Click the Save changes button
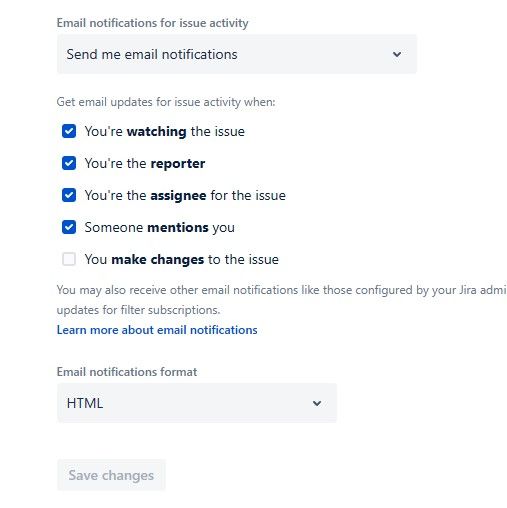Viewport: 507px width, 508px height. tap(111, 475)
